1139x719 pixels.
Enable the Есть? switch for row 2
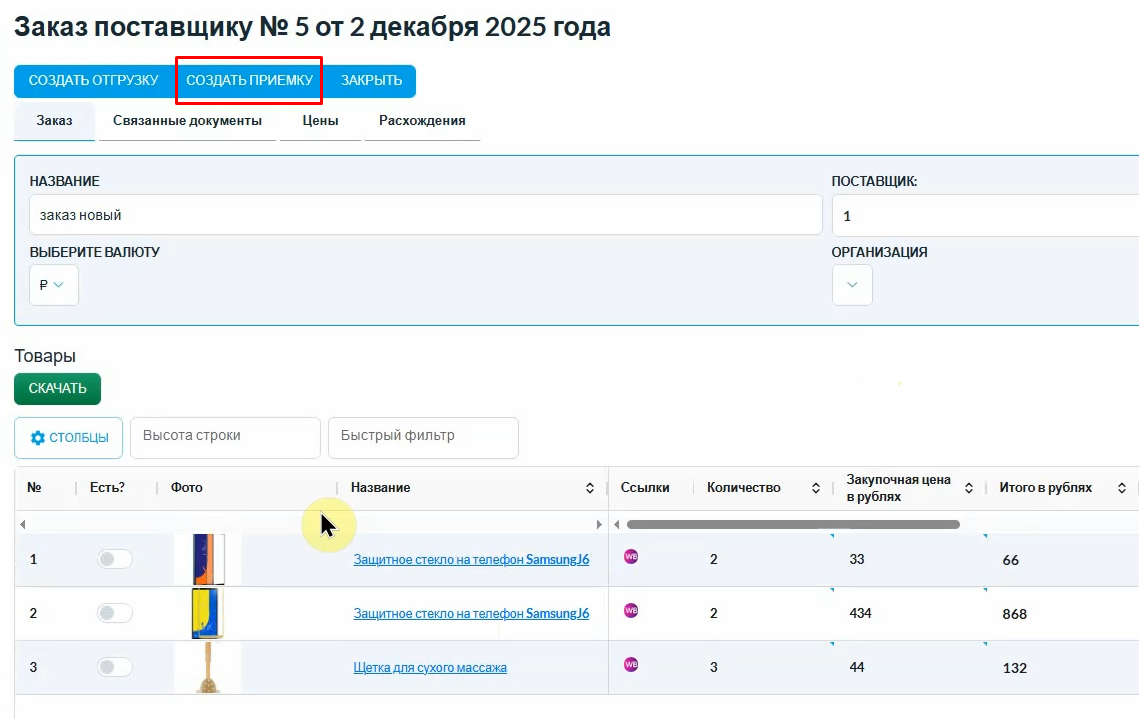click(x=114, y=613)
